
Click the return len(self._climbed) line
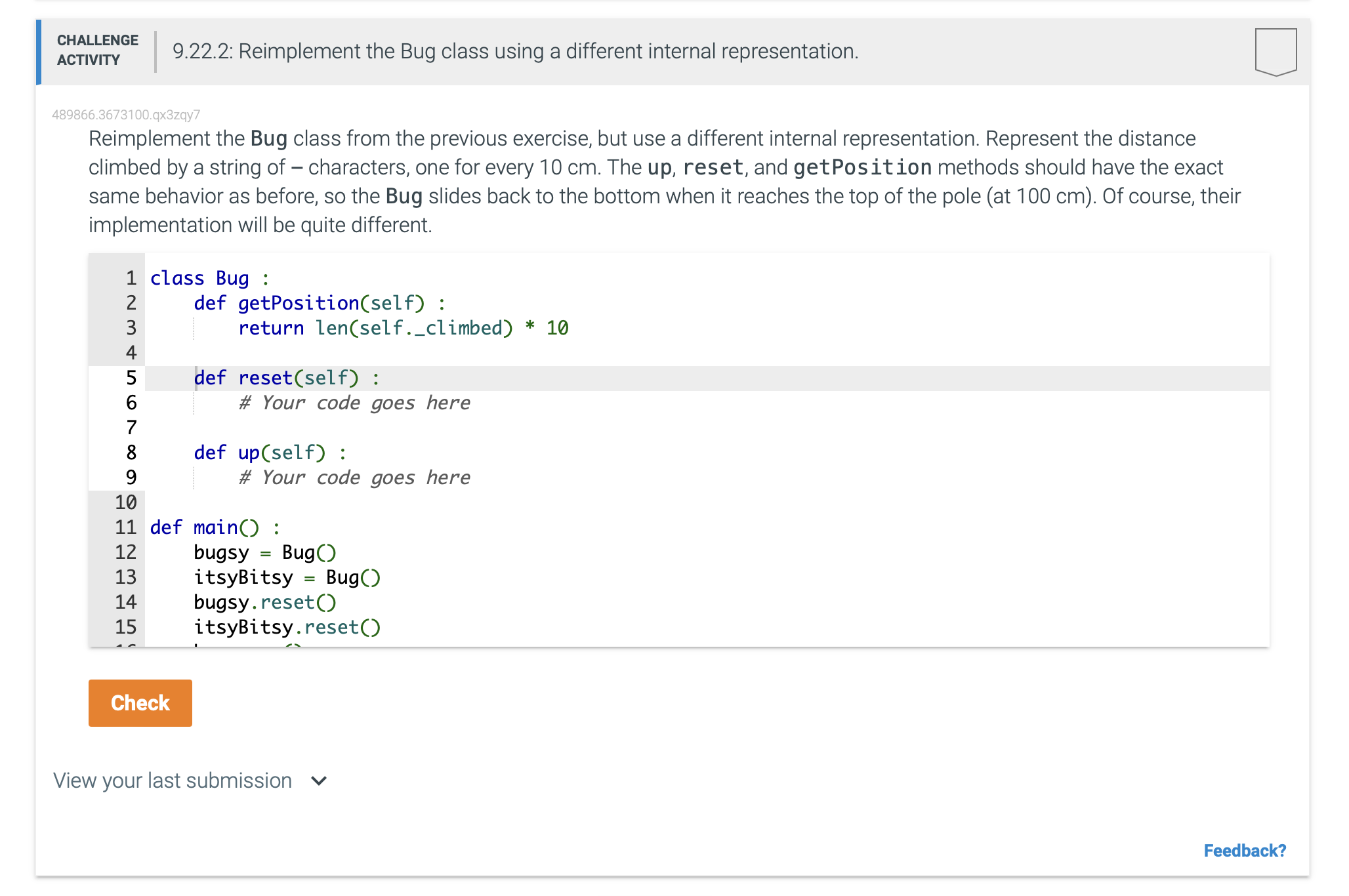pos(403,328)
